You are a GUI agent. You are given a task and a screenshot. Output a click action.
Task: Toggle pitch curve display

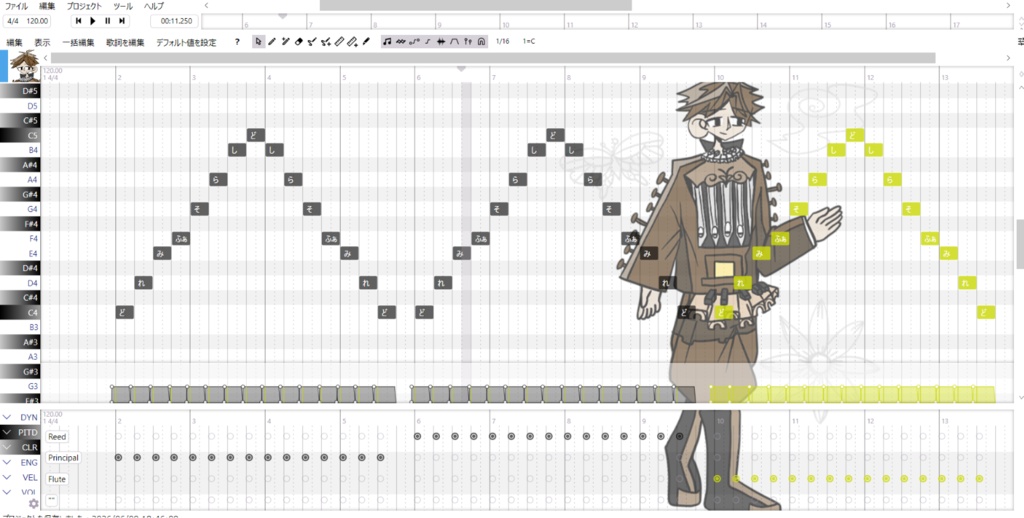pyautogui.click(x=414, y=42)
